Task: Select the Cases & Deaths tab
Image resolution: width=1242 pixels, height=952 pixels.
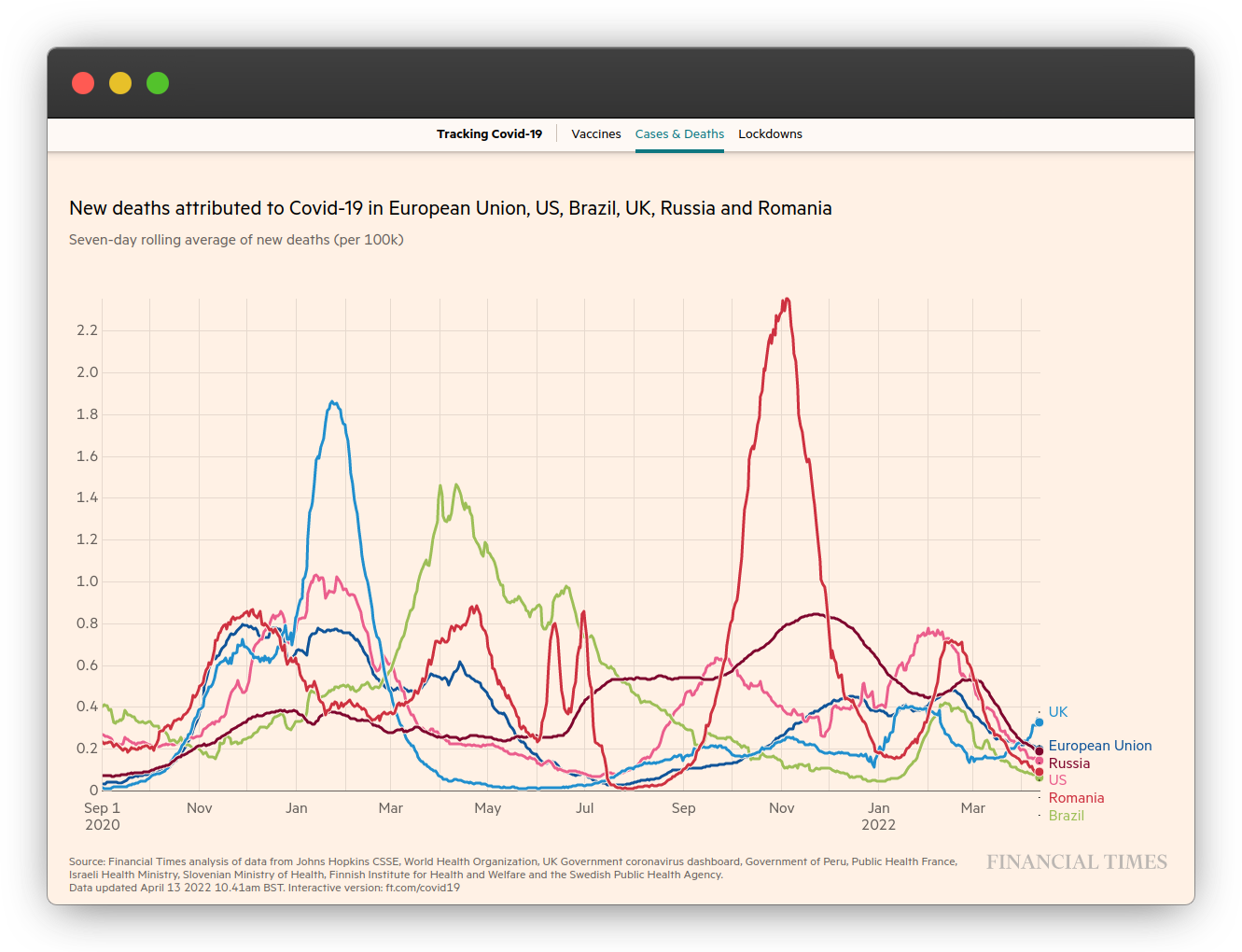Action: pos(679,133)
